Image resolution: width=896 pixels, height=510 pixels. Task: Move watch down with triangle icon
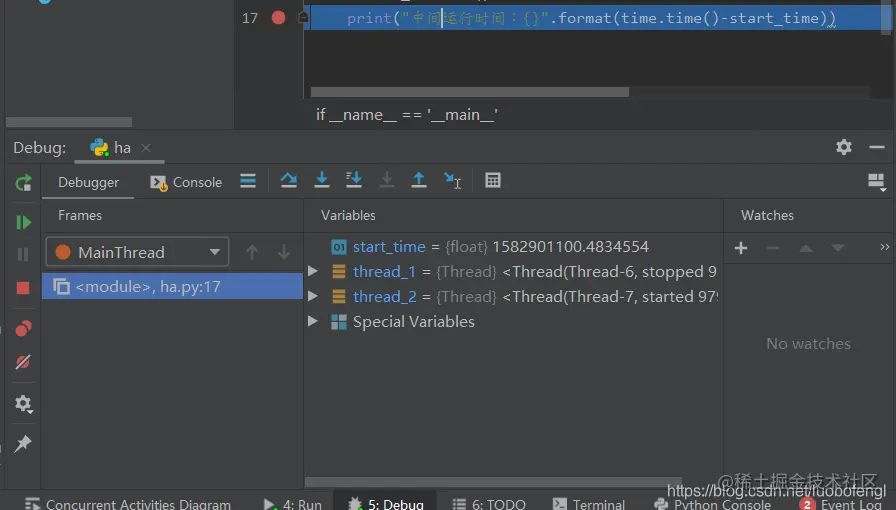(x=838, y=248)
